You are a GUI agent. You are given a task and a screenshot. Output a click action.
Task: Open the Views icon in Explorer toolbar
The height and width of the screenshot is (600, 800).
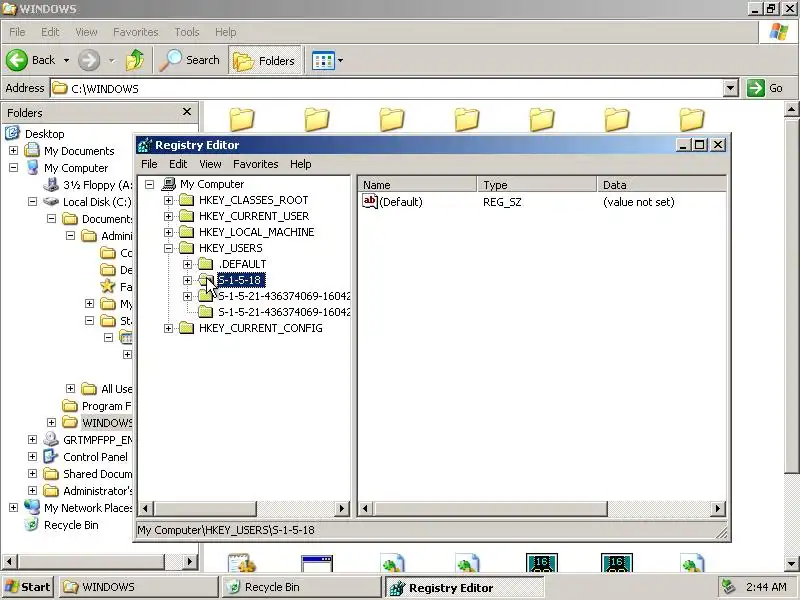323,61
